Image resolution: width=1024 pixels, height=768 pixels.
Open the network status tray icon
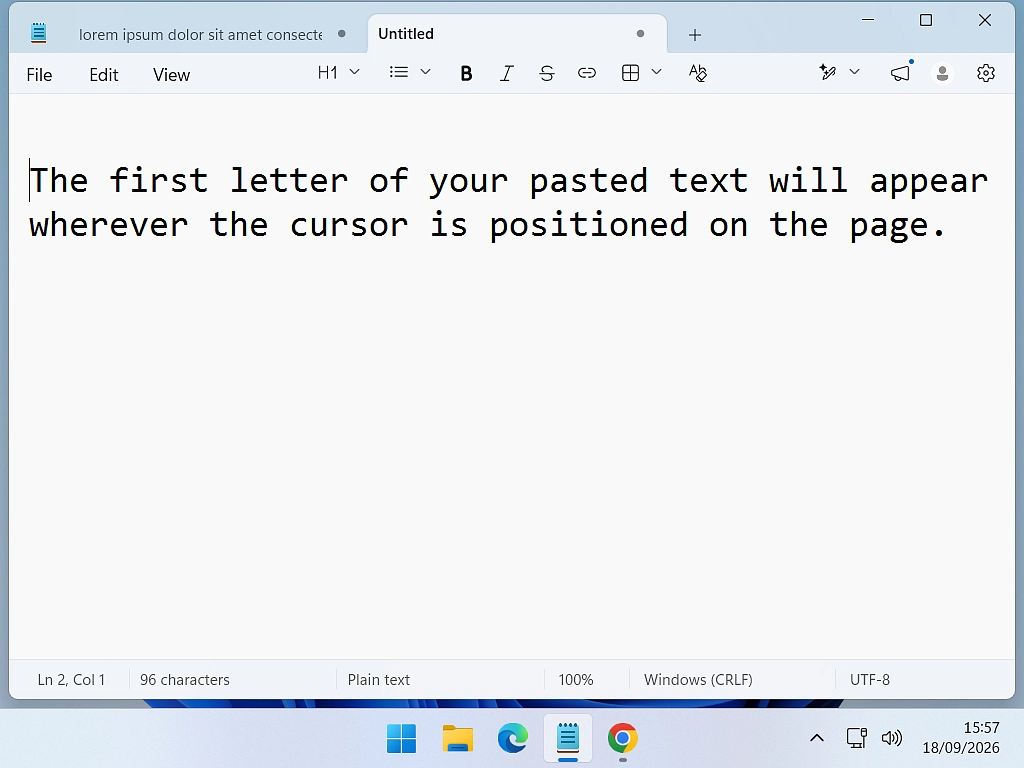click(856, 738)
